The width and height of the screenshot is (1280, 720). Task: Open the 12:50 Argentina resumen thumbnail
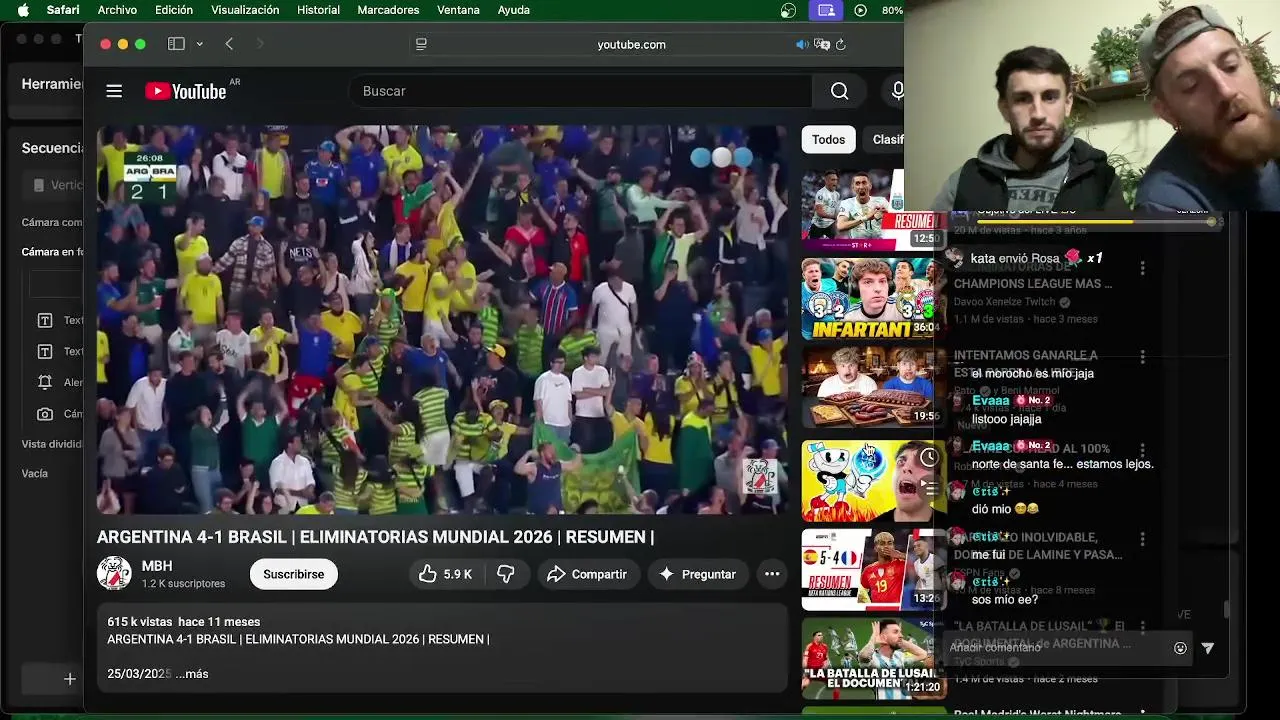pyautogui.click(x=868, y=210)
